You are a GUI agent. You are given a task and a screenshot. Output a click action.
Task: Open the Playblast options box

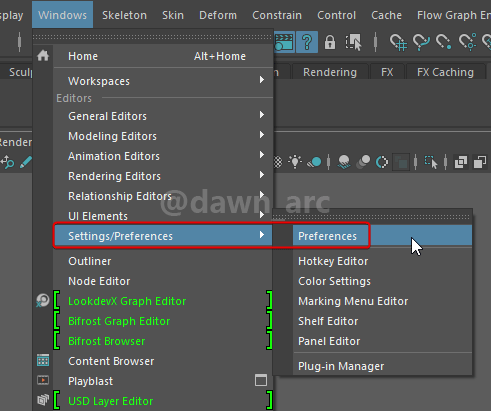261,380
